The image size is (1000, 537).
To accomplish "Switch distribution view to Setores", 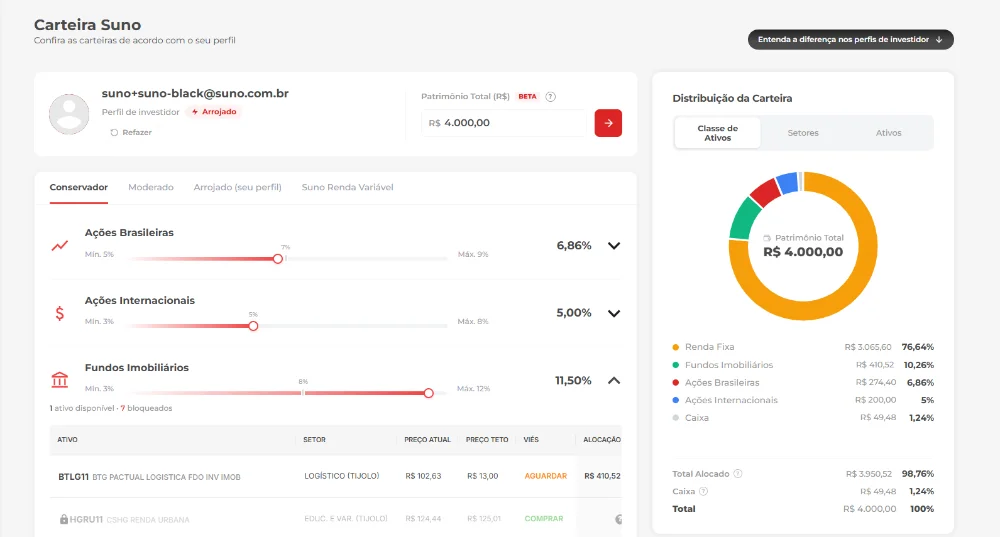I will pyautogui.click(x=803, y=133).
